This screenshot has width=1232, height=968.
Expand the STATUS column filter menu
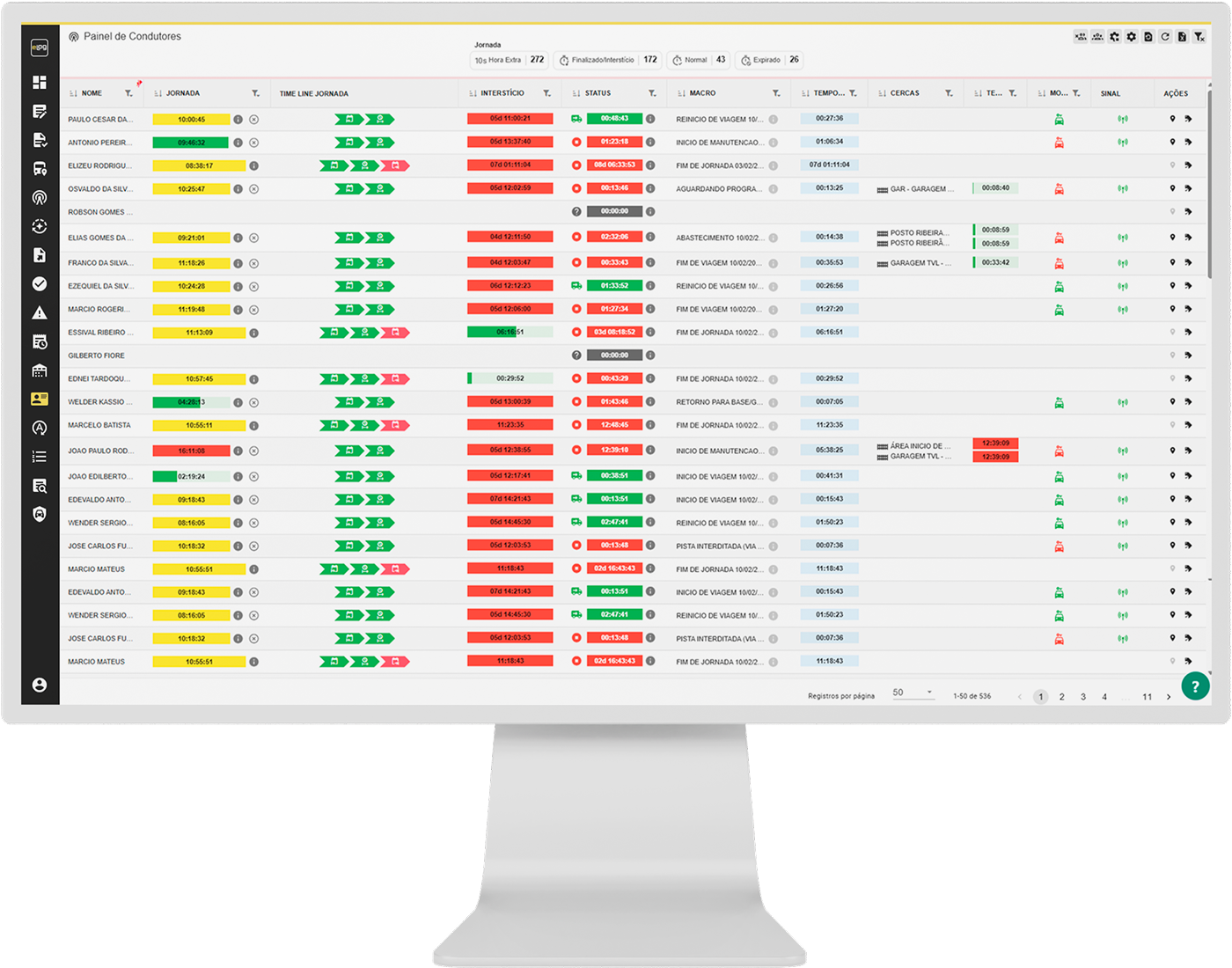pos(652,93)
